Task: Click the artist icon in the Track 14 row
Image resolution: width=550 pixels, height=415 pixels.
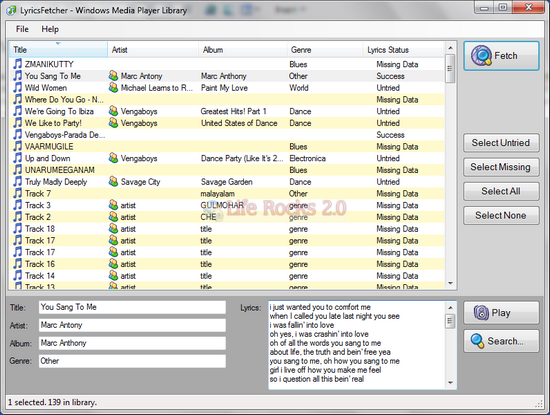Action: click(x=113, y=275)
